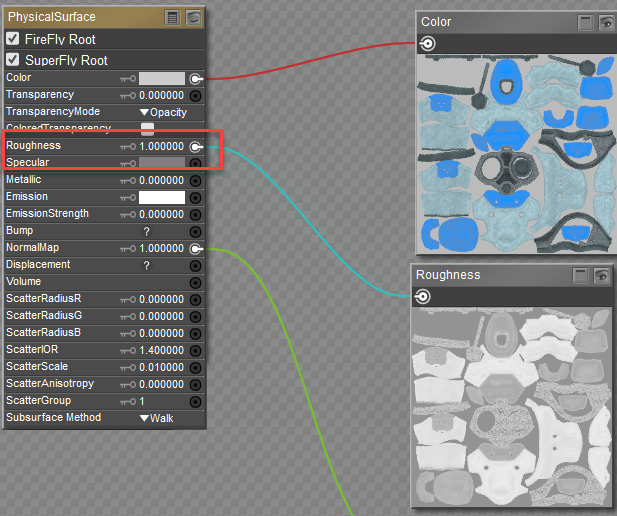The width and height of the screenshot is (617, 516).
Task: Click the animation key icon beside Transparency
Action: coord(127,95)
